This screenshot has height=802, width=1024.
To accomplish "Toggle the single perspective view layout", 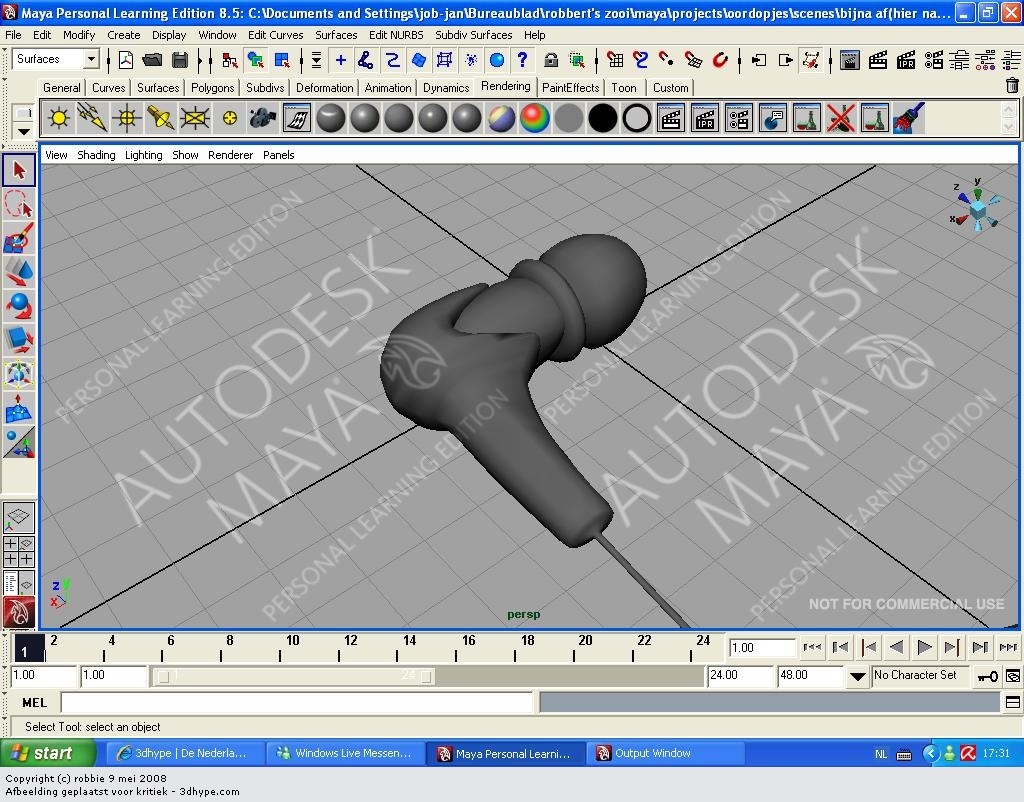I will [19, 517].
